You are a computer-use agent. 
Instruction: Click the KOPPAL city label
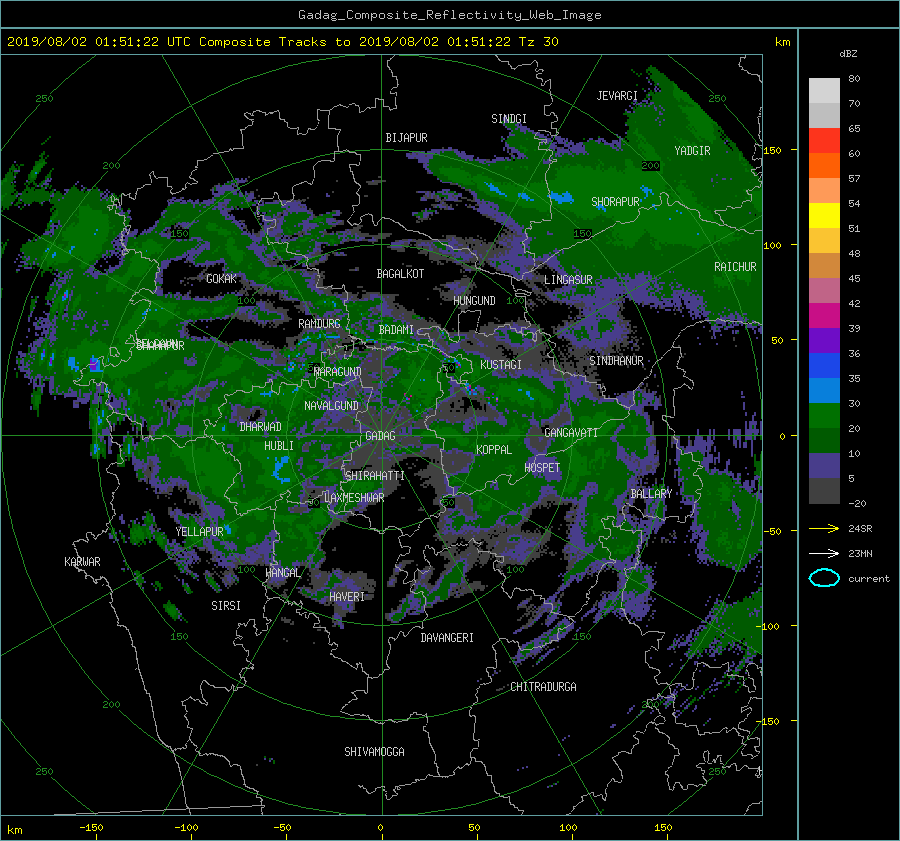click(x=494, y=450)
